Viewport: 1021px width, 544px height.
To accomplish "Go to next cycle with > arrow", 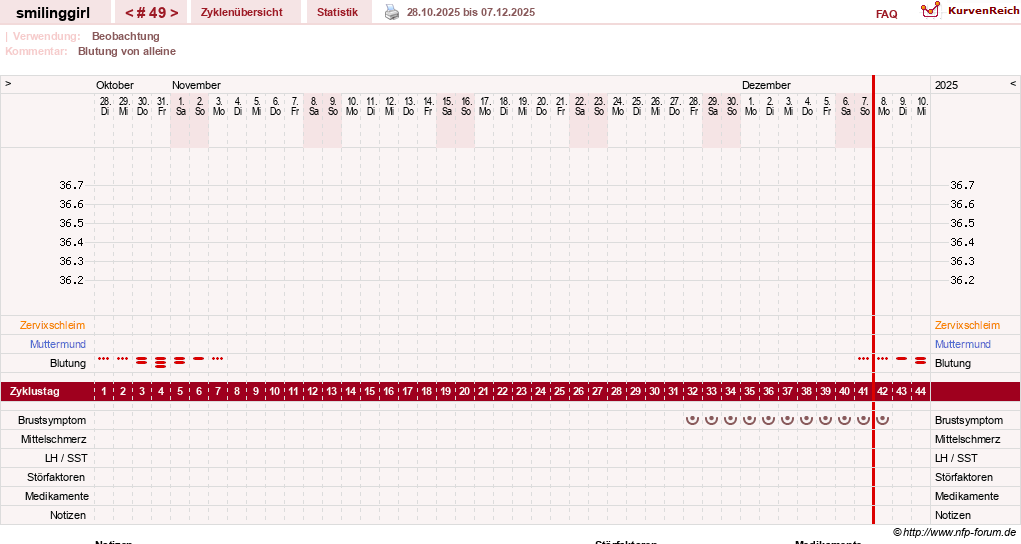I will point(174,13).
